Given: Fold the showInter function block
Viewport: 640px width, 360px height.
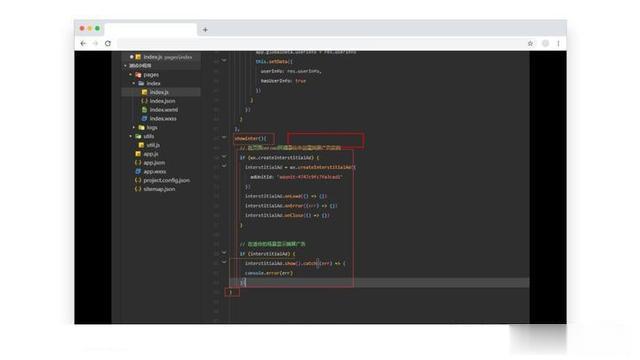Looking at the screenshot, I should (x=224, y=138).
